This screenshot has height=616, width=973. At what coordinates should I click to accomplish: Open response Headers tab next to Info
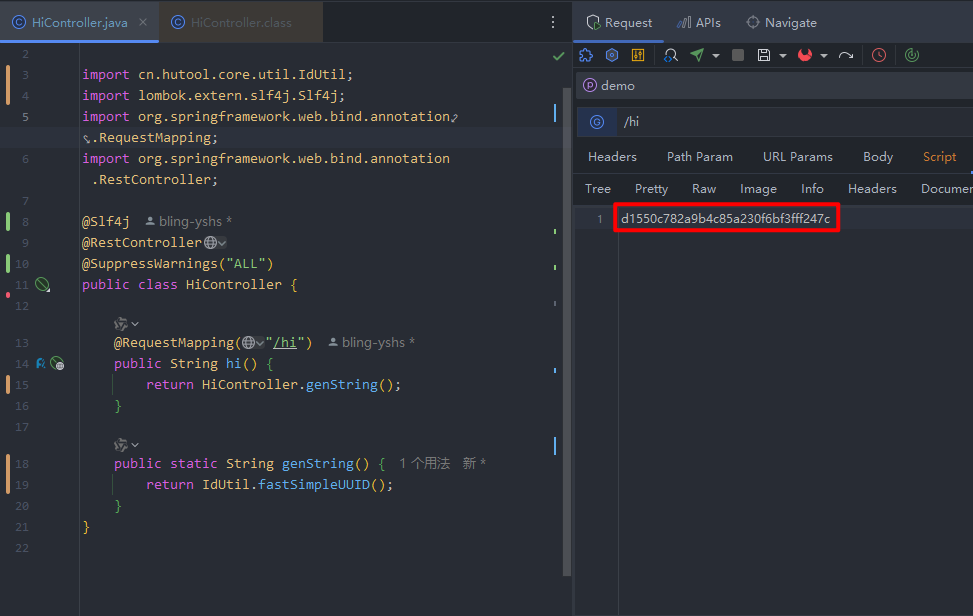coord(872,189)
